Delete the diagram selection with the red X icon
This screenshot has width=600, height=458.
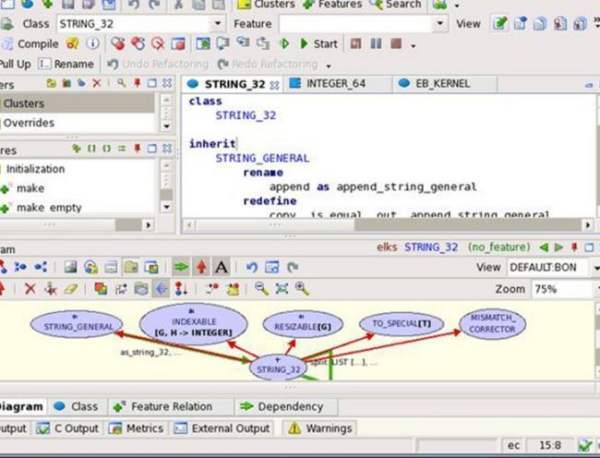click(30, 289)
